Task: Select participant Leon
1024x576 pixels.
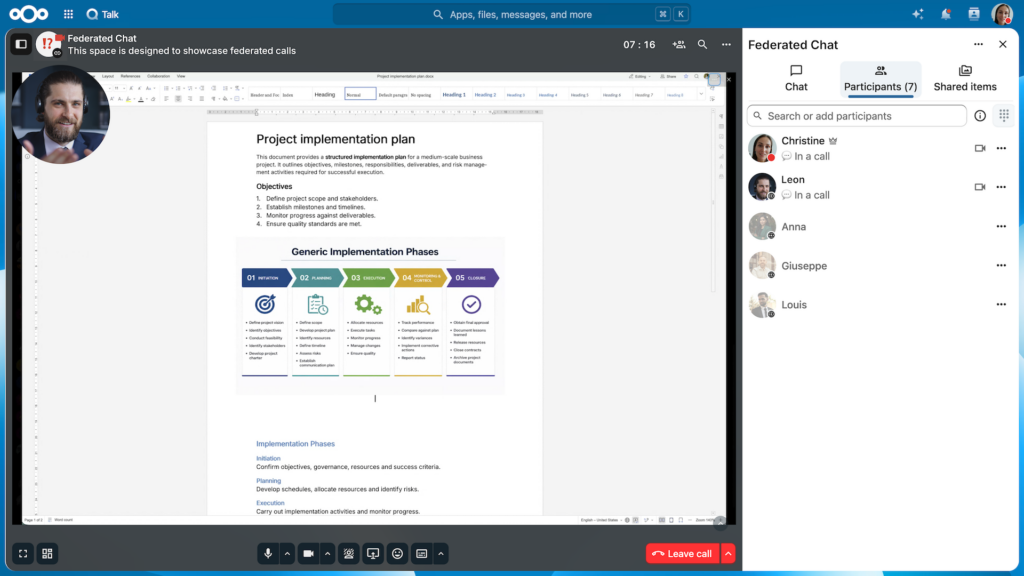Action: [x=880, y=187]
